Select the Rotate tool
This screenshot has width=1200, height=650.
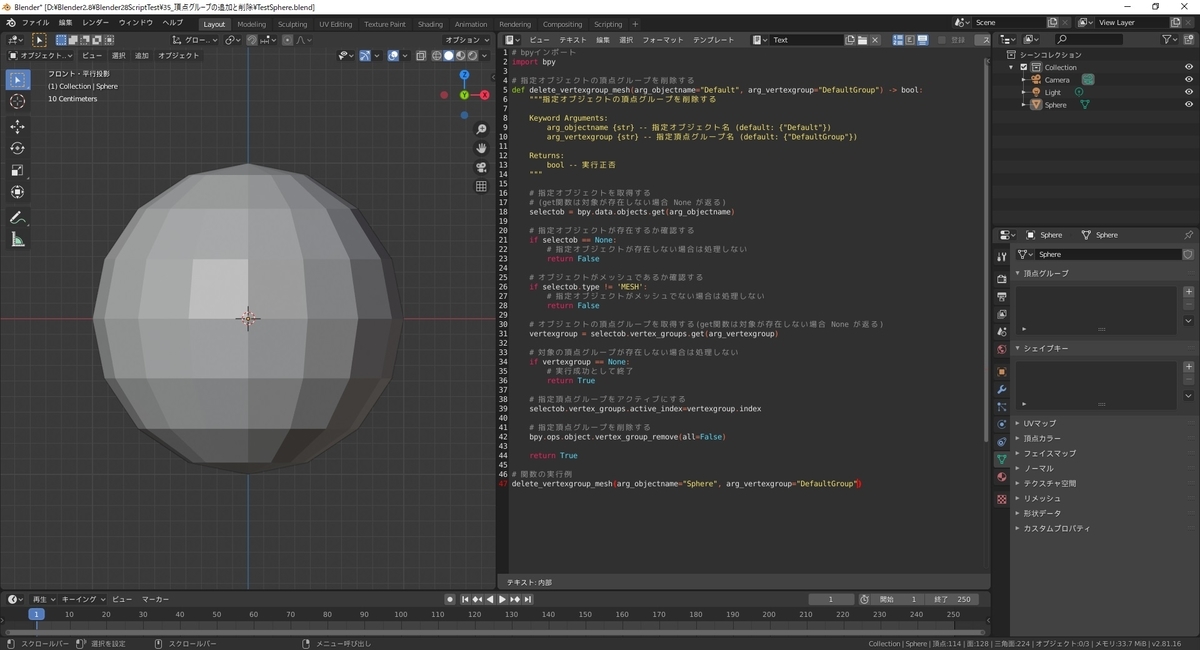(17, 149)
